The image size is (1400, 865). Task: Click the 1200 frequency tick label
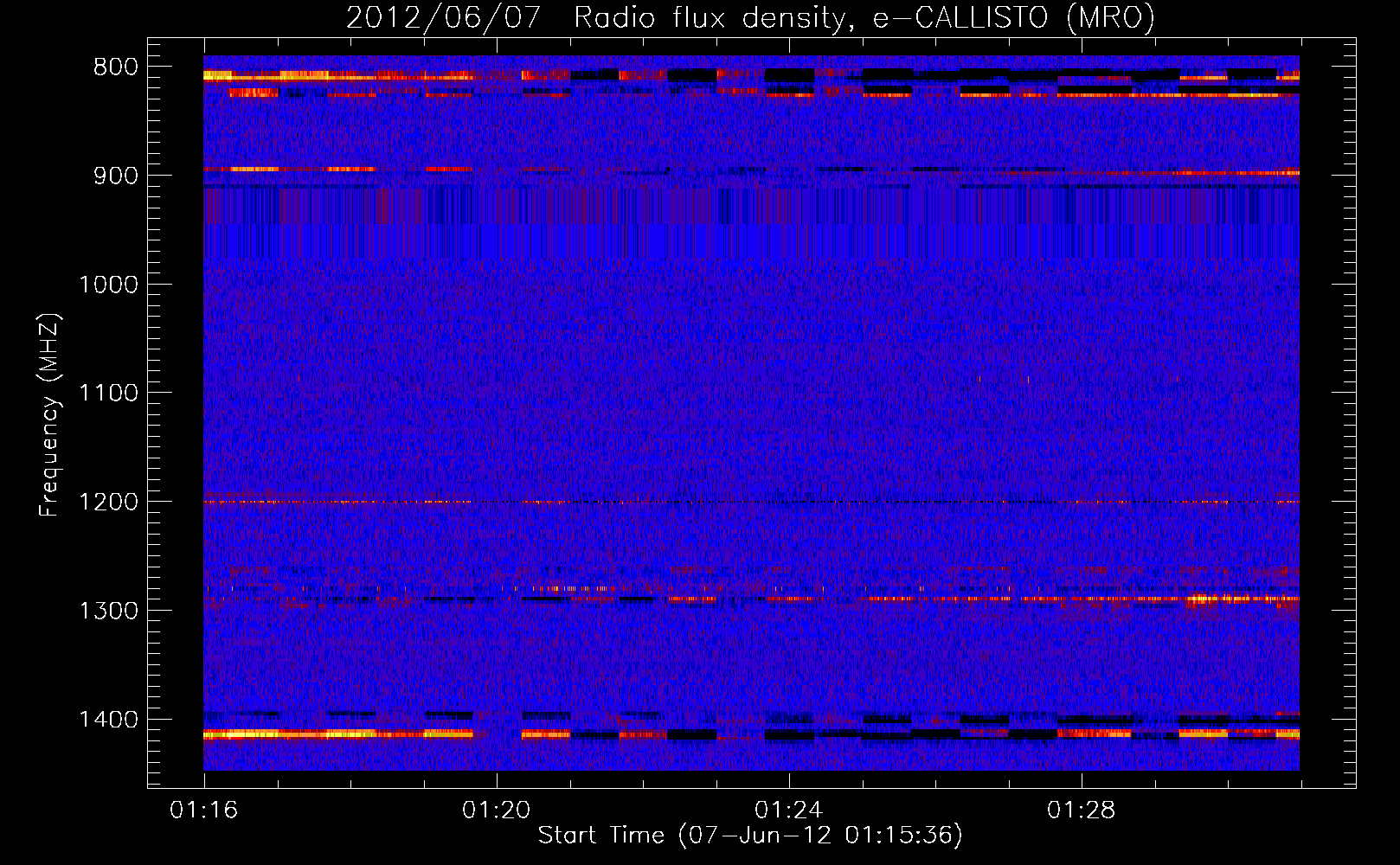coord(108,503)
